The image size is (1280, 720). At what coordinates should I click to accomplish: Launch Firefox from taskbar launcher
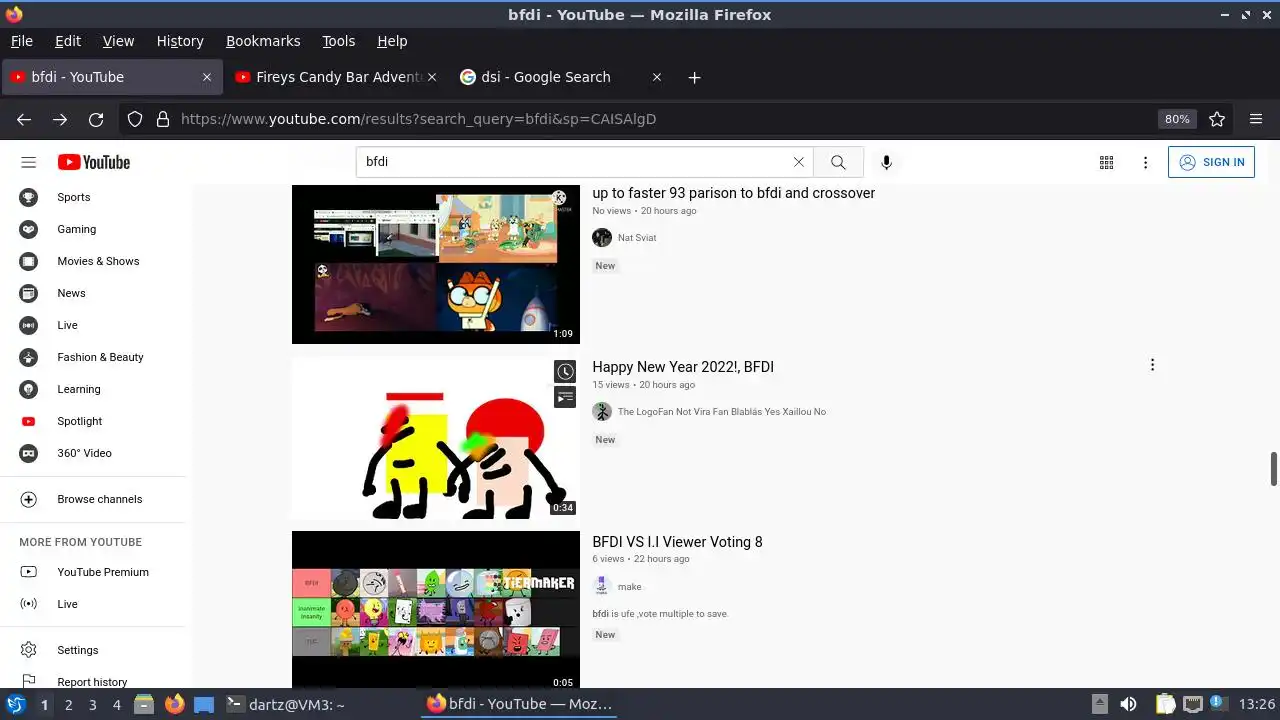tap(174, 705)
